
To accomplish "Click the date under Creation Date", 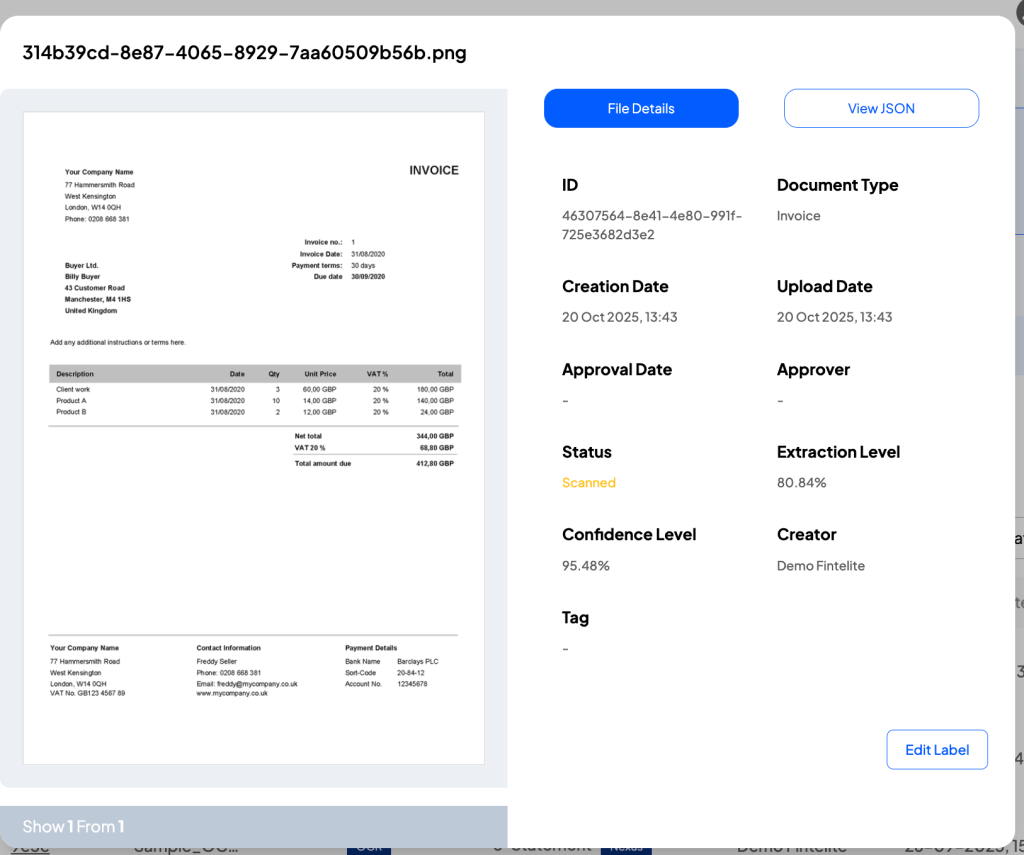I will pos(620,317).
